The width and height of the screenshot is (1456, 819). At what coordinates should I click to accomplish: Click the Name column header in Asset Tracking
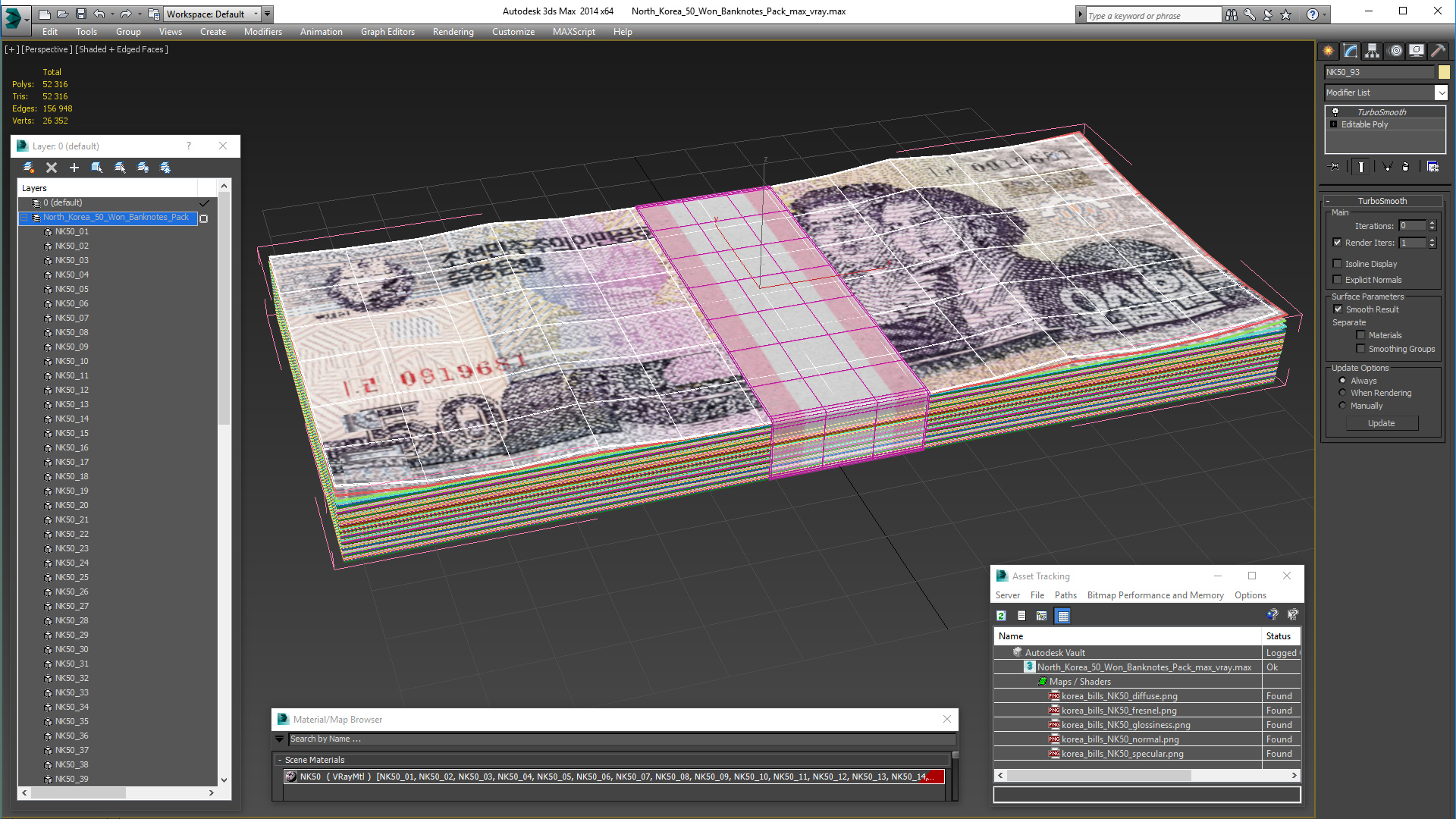click(1127, 636)
